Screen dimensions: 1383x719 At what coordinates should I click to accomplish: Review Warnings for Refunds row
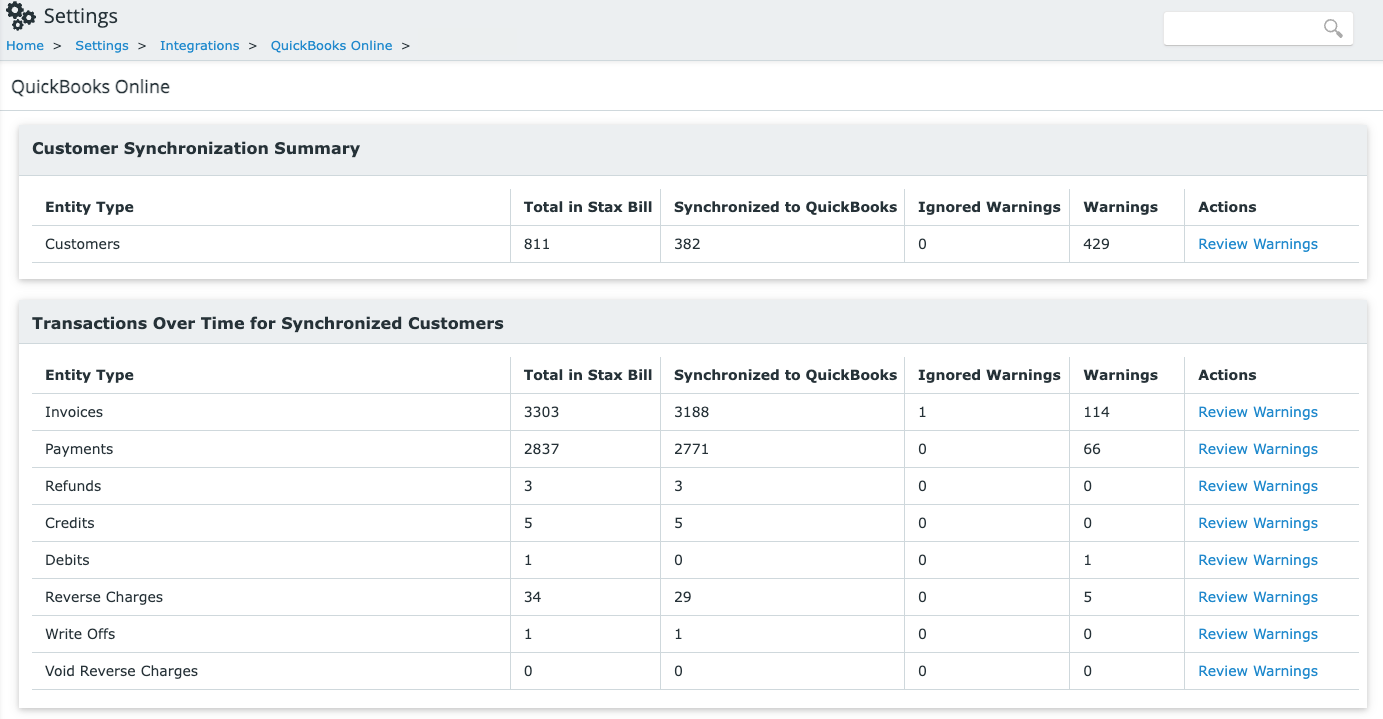pyautogui.click(x=1258, y=486)
